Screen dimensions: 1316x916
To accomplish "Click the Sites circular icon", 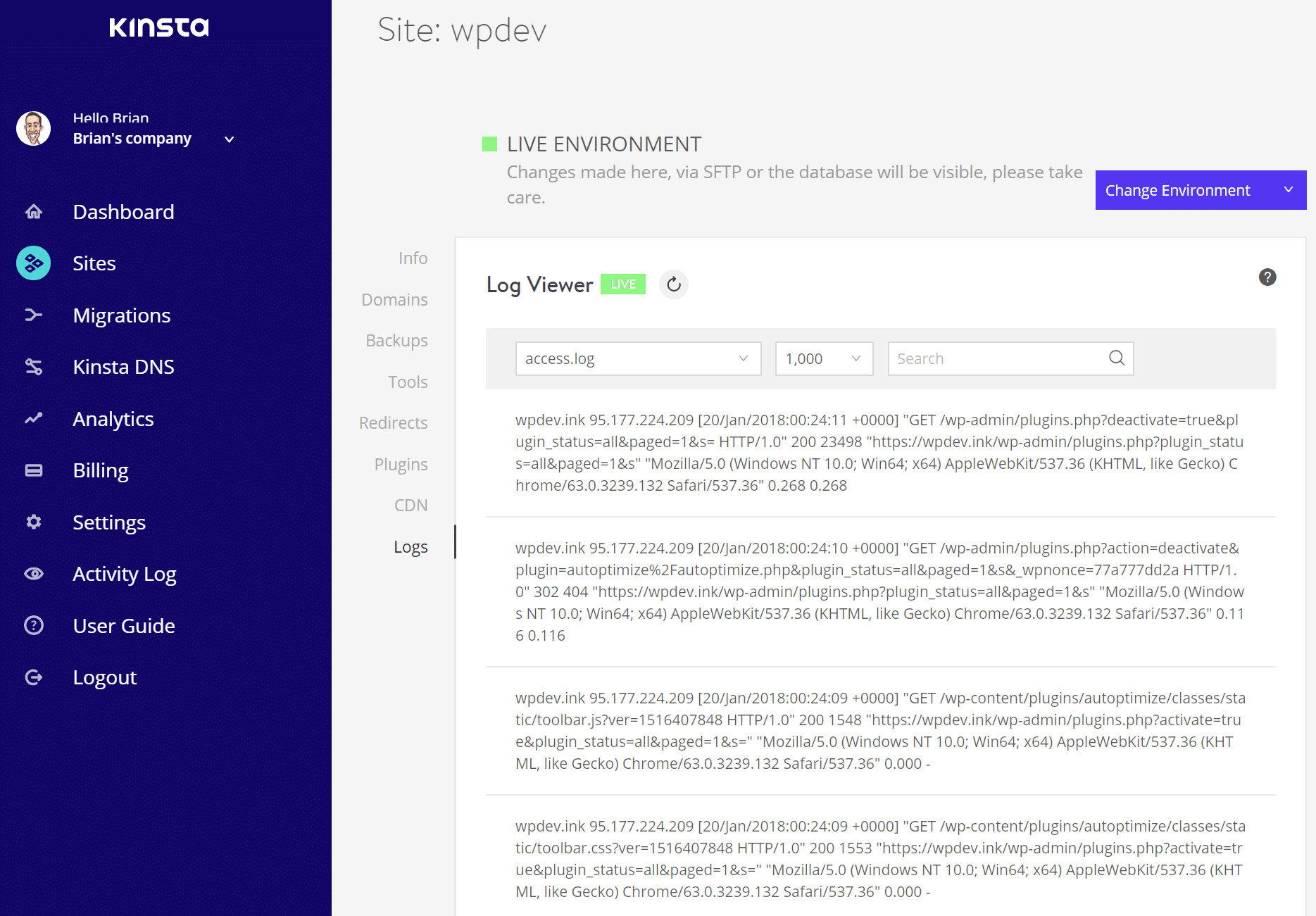I will 34,263.
